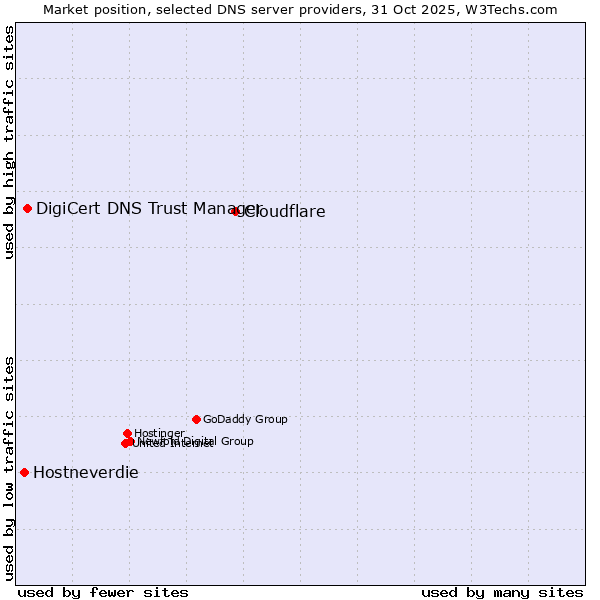Click the Newfold Digital Group data point

point(130,441)
